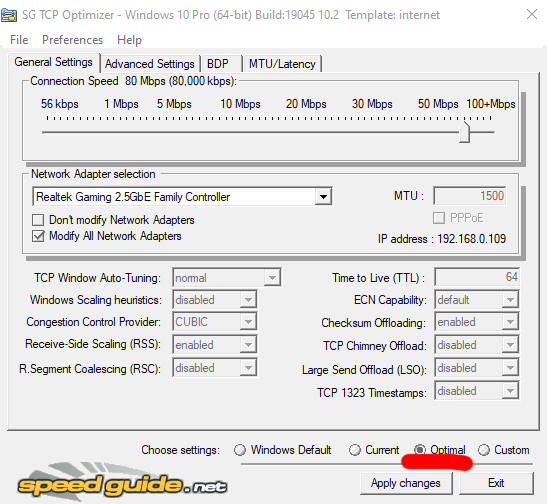Uncheck Modify All Network Adapters
Viewport: 547px width, 504px height.
tap(38, 236)
